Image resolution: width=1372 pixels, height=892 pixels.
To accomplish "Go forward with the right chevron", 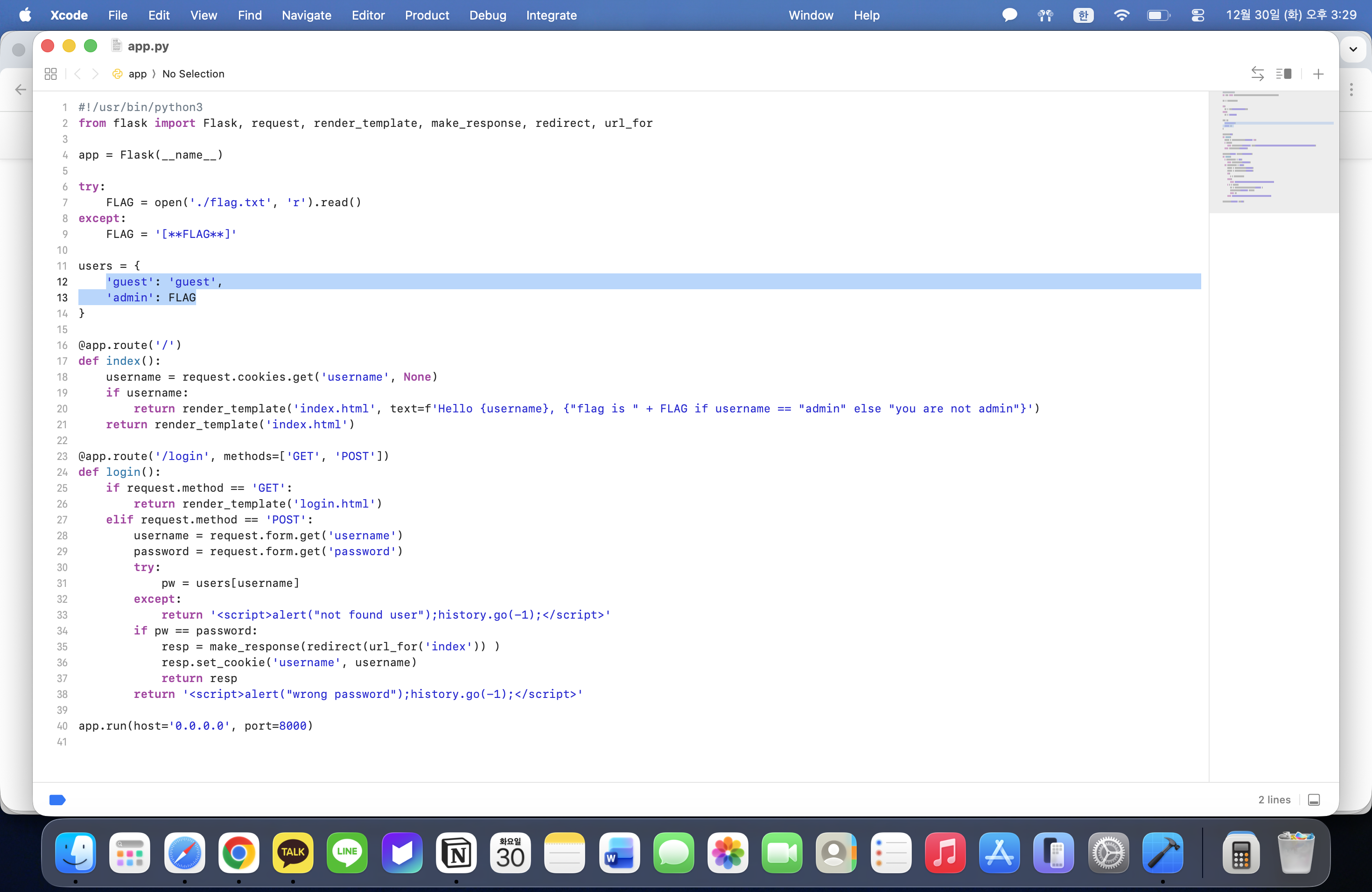I will coord(96,74).
